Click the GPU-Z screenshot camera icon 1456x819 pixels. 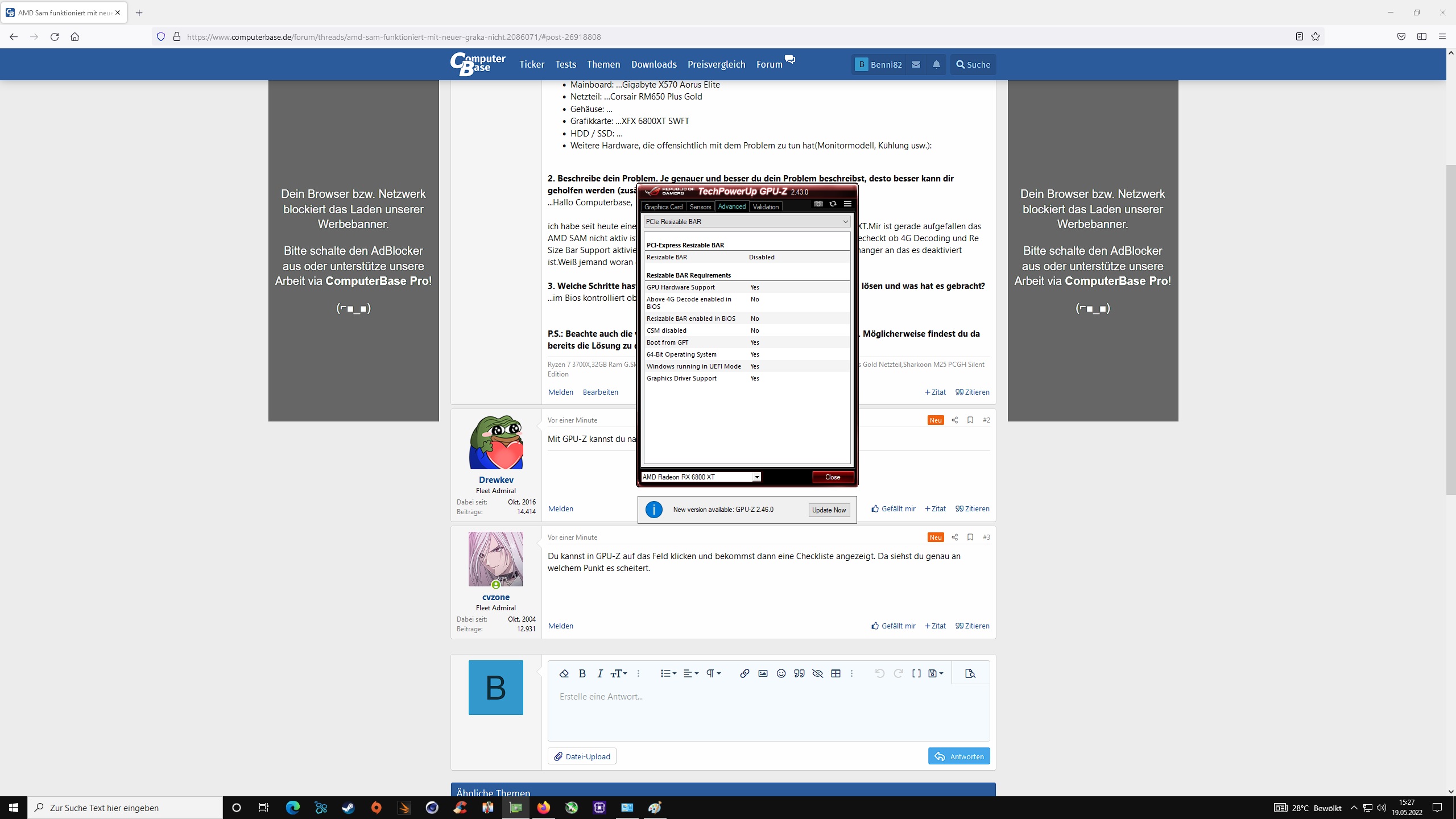(x=818, y=204)
